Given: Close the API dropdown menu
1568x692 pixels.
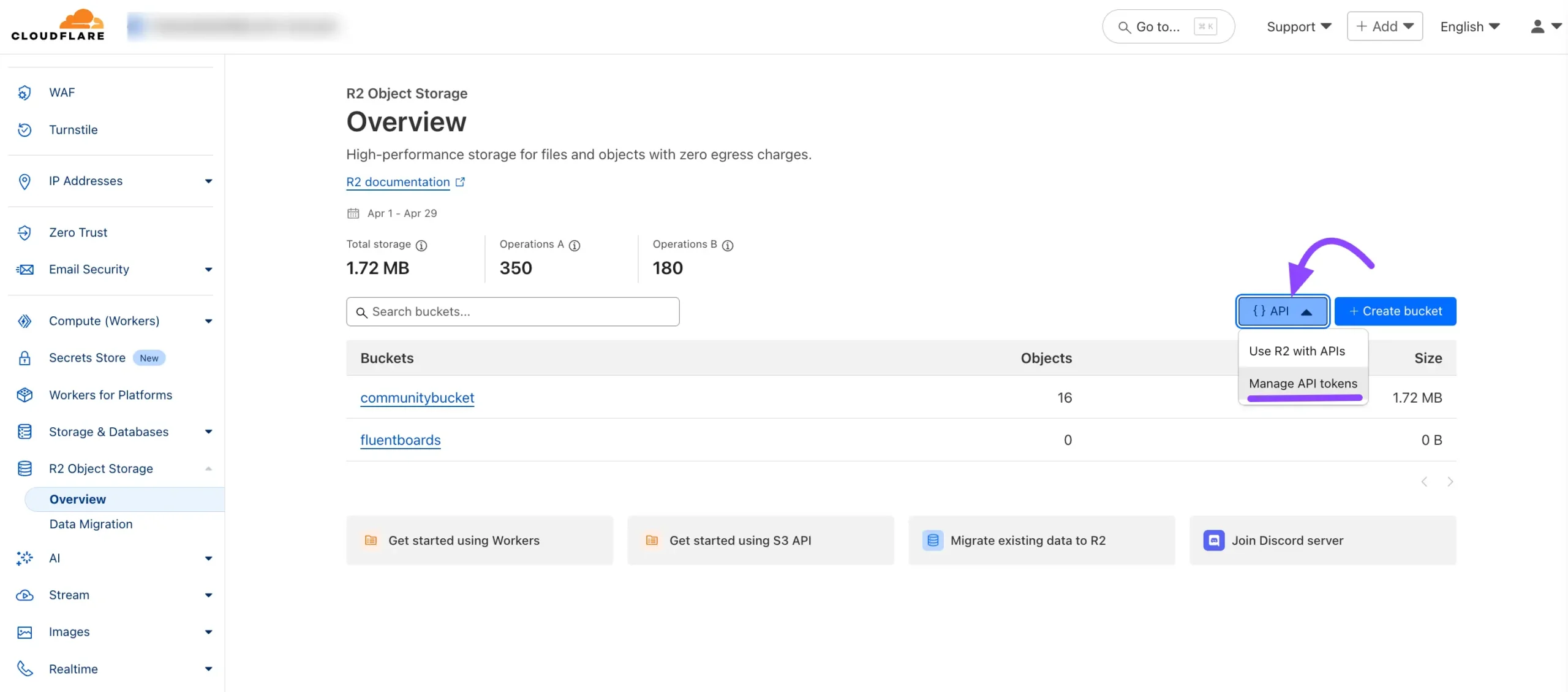Looking at the screenshot, I should click(x=1283, y=311).
